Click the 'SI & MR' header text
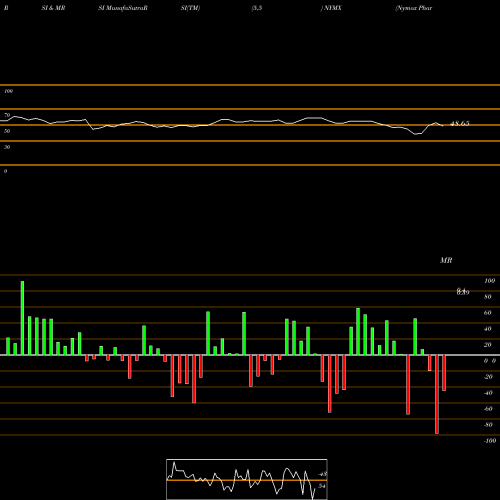Viewport: 500px width, 500px height. (53, 8)
